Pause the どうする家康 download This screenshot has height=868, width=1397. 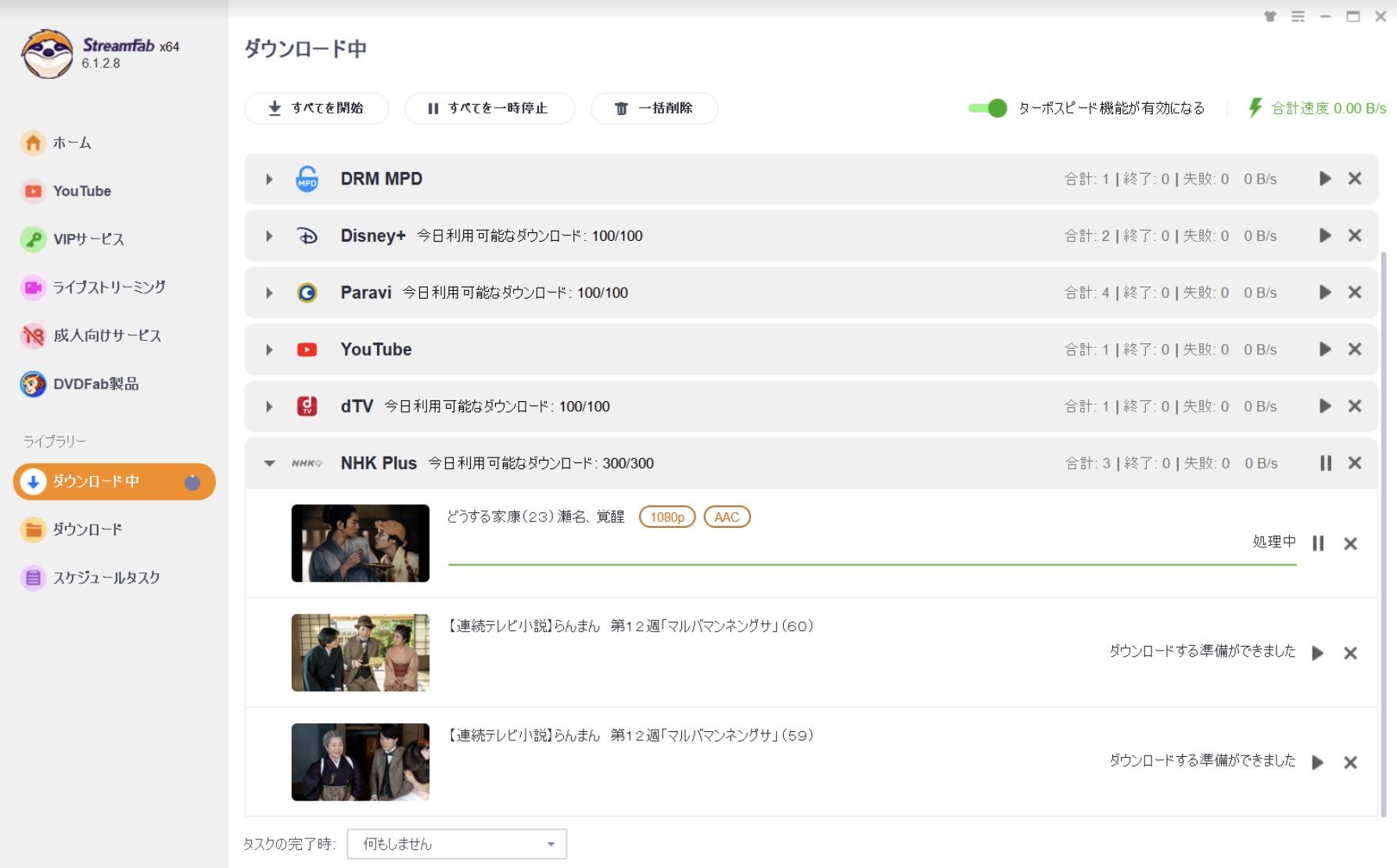pyautogui.click(x=1318, y=543)
